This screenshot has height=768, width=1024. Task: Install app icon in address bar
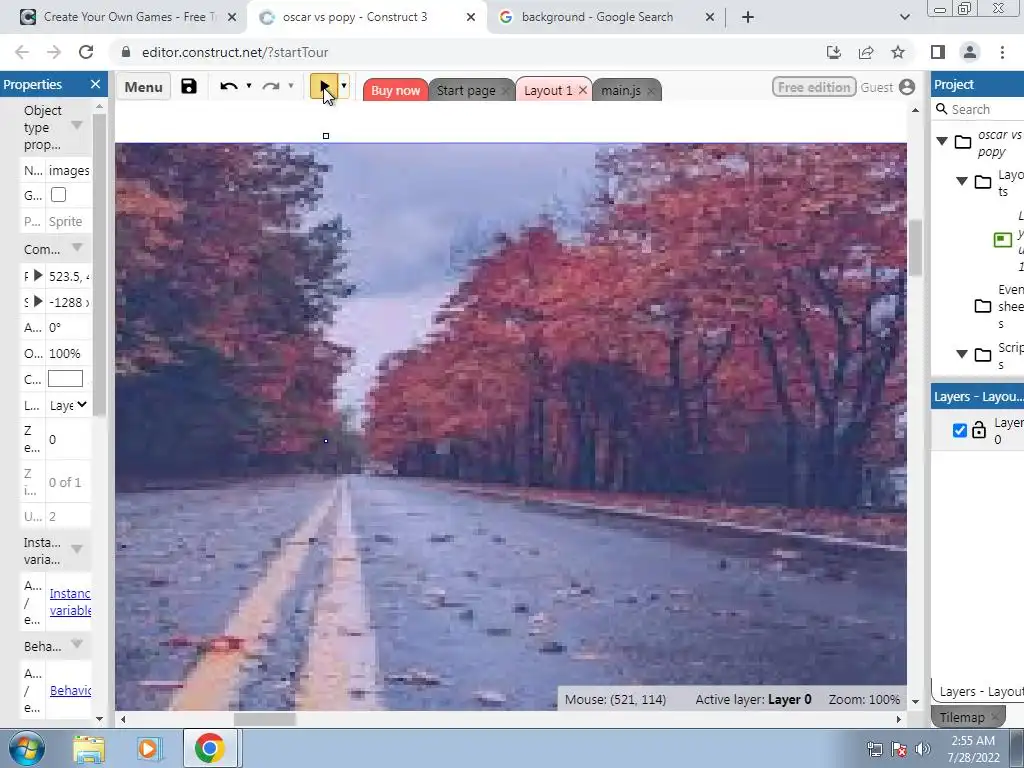pos(834,52)
